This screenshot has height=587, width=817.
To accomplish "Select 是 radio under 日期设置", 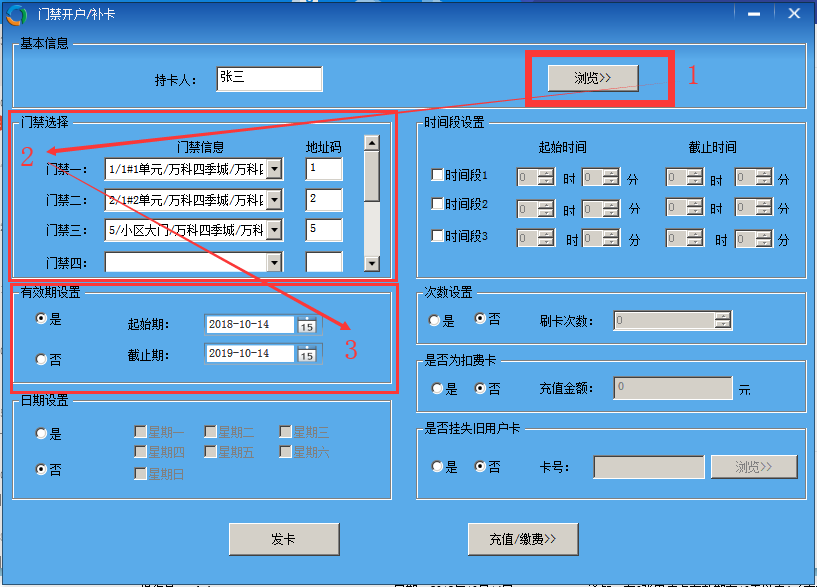I will tap(41, 434).
